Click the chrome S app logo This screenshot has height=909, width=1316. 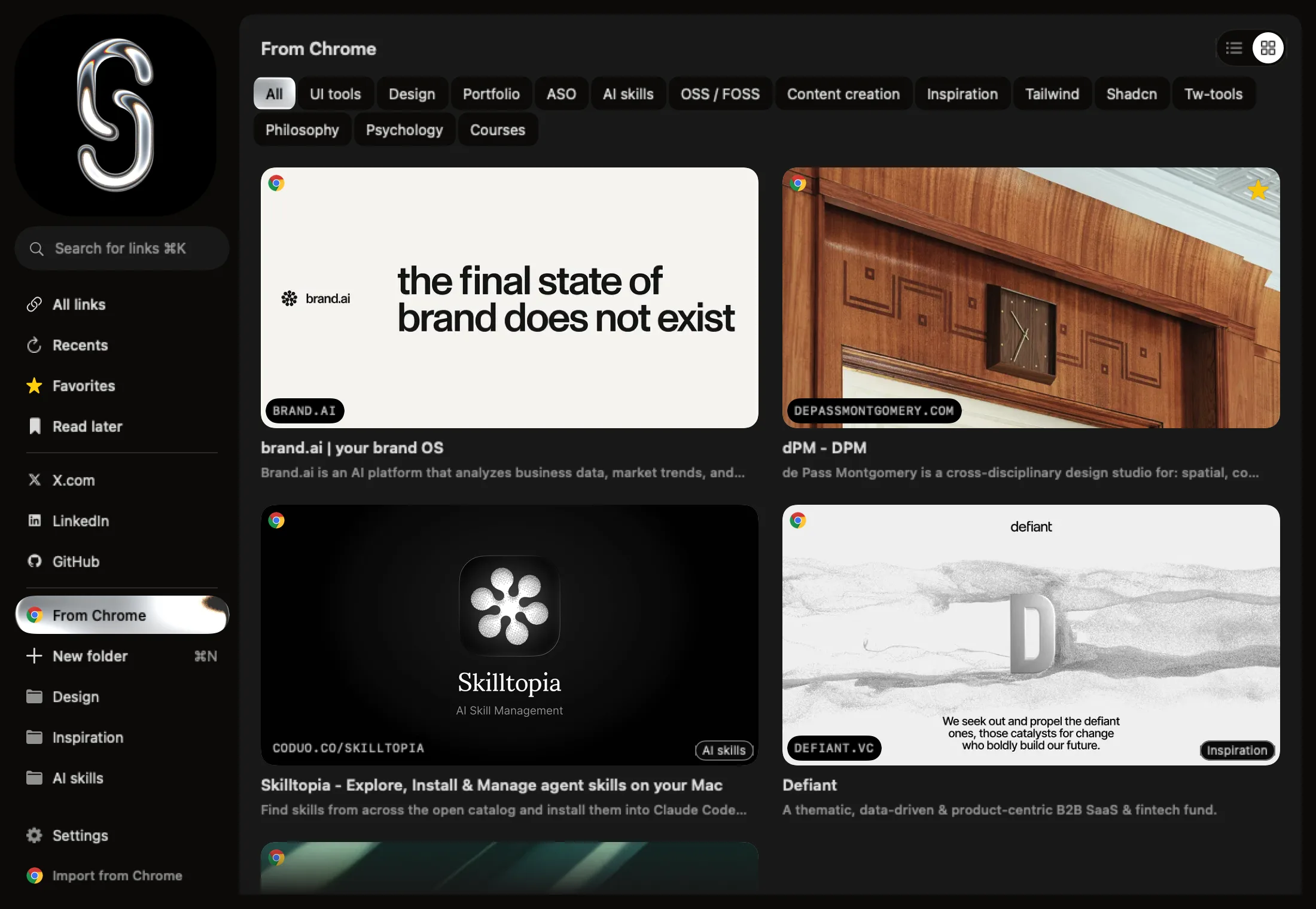(115, 115)
